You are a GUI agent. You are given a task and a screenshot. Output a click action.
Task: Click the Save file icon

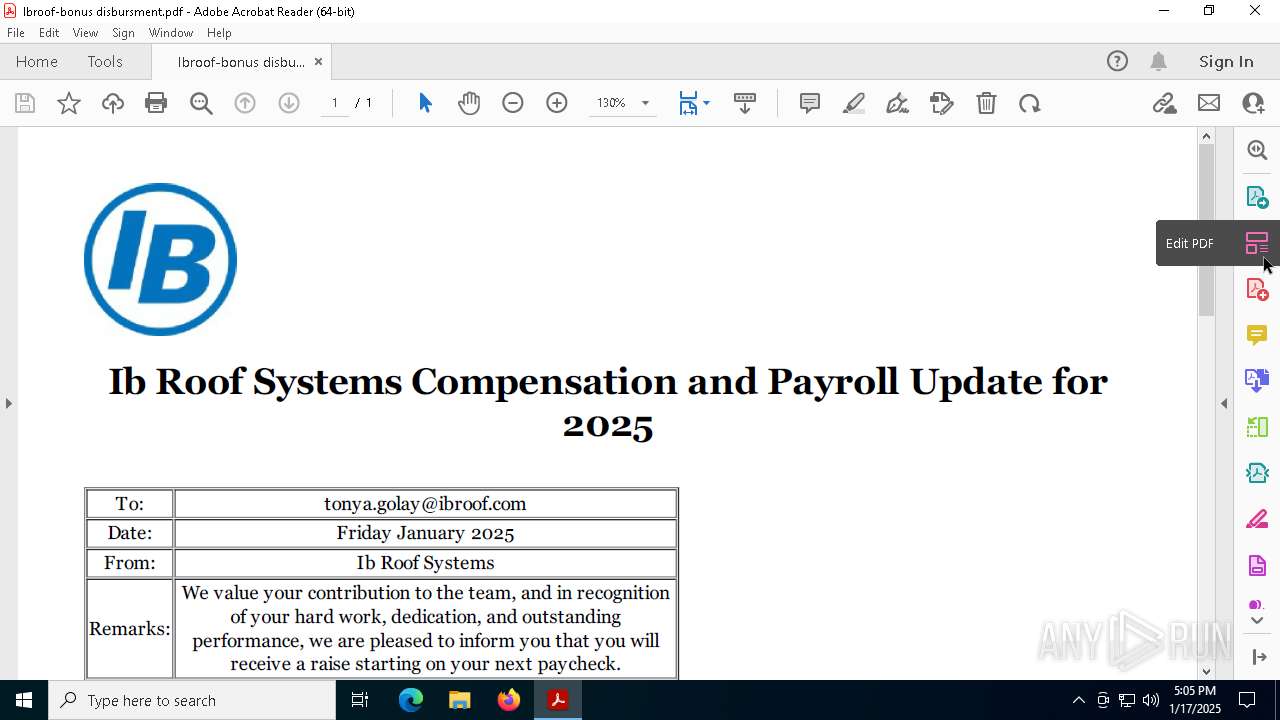pyautogui.click(x=25, y=103)
